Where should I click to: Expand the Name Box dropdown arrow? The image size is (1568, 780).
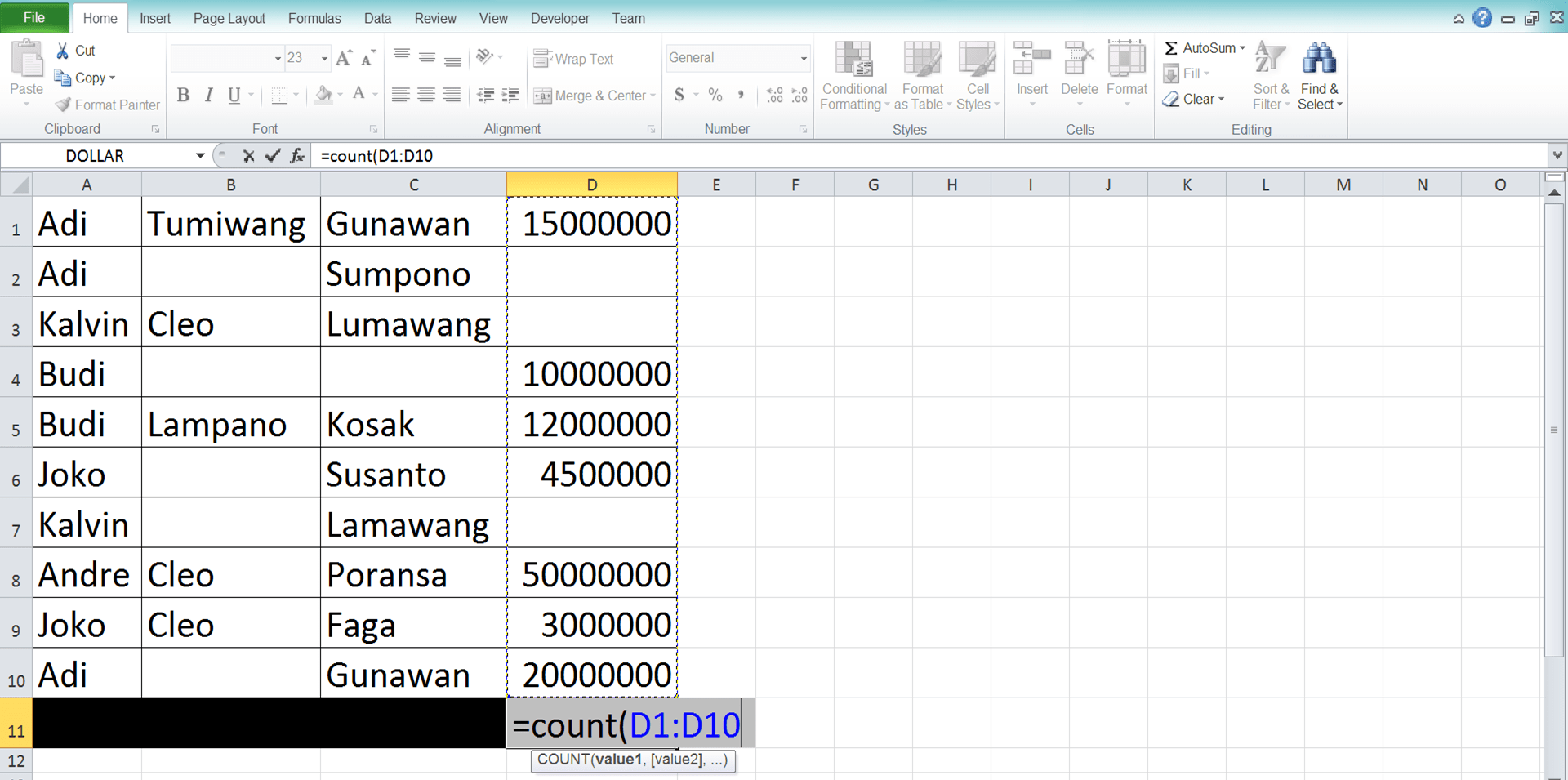coord(200,155)
